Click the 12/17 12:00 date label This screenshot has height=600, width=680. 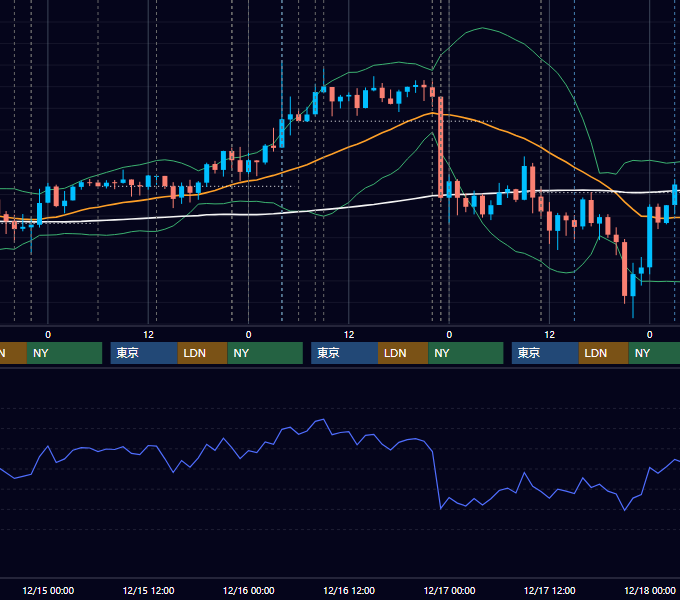[549, 590]
